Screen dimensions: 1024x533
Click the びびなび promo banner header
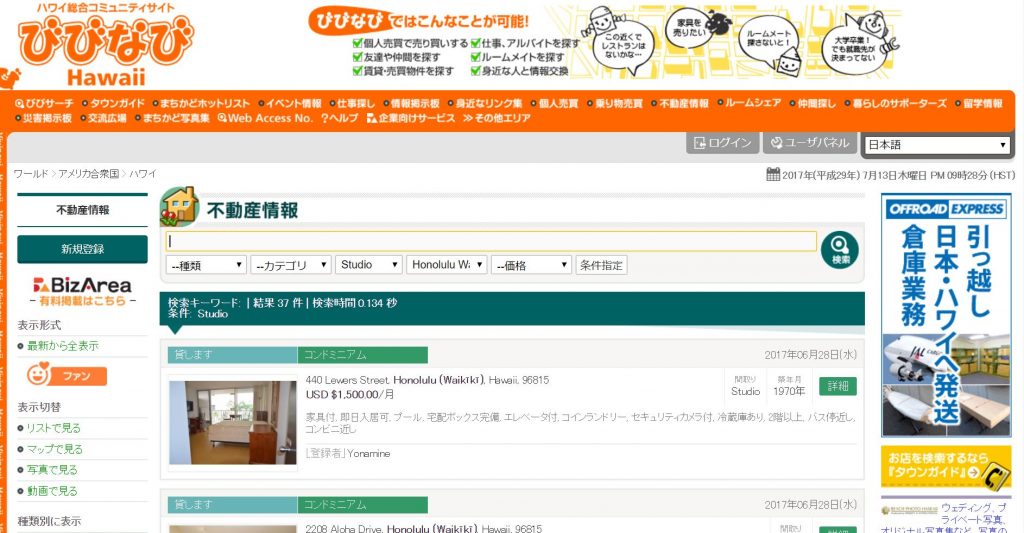point(418,21)
